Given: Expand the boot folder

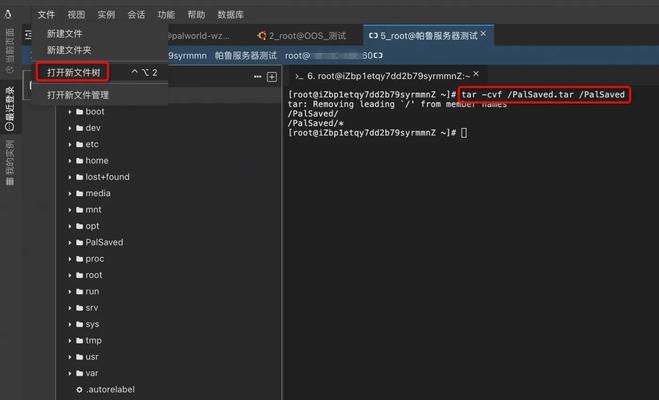Looking at the screenshot, I should pyautogui.click(x=70, y=112).
